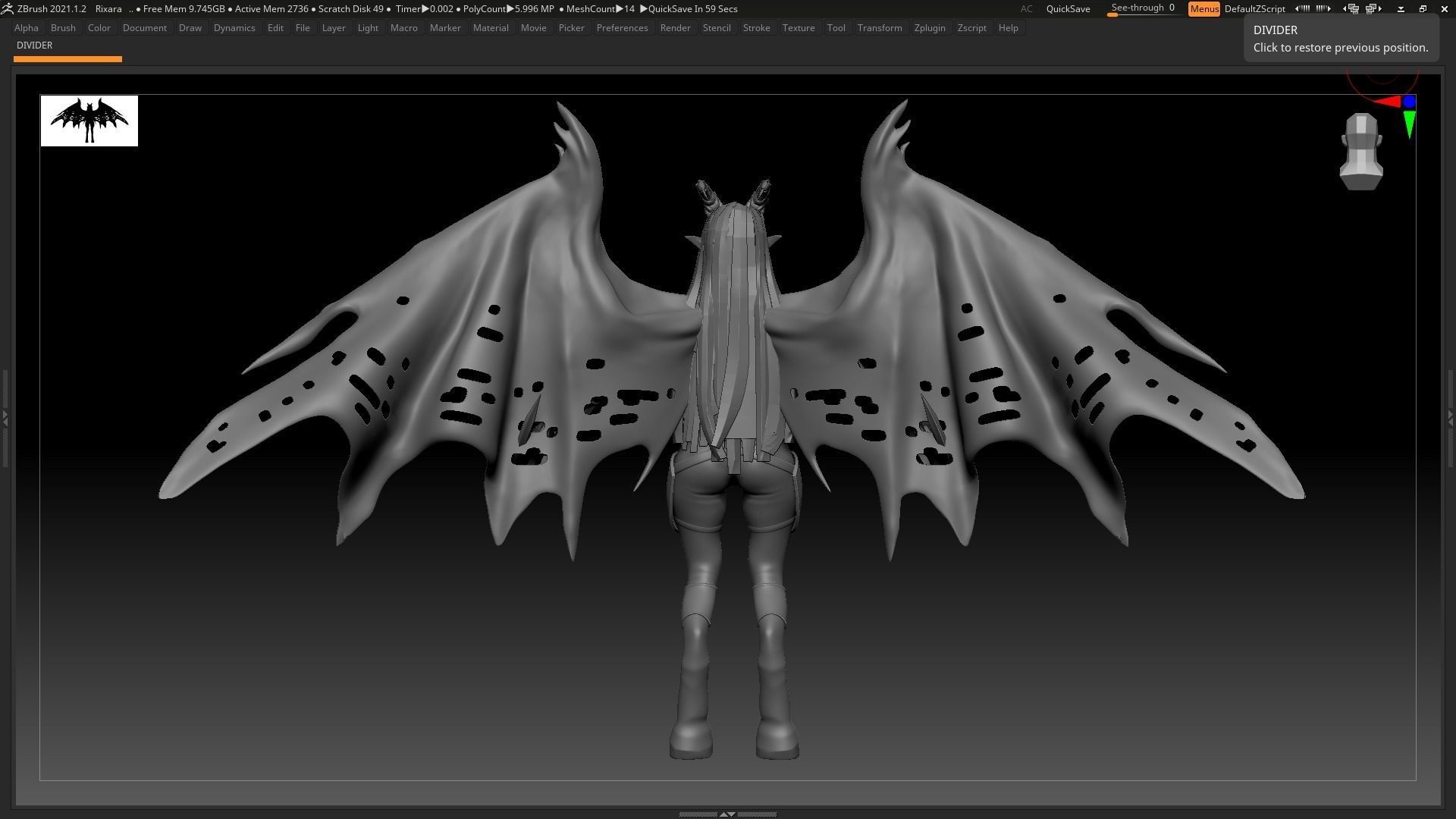Click the ZBrush logo icon

9,8
